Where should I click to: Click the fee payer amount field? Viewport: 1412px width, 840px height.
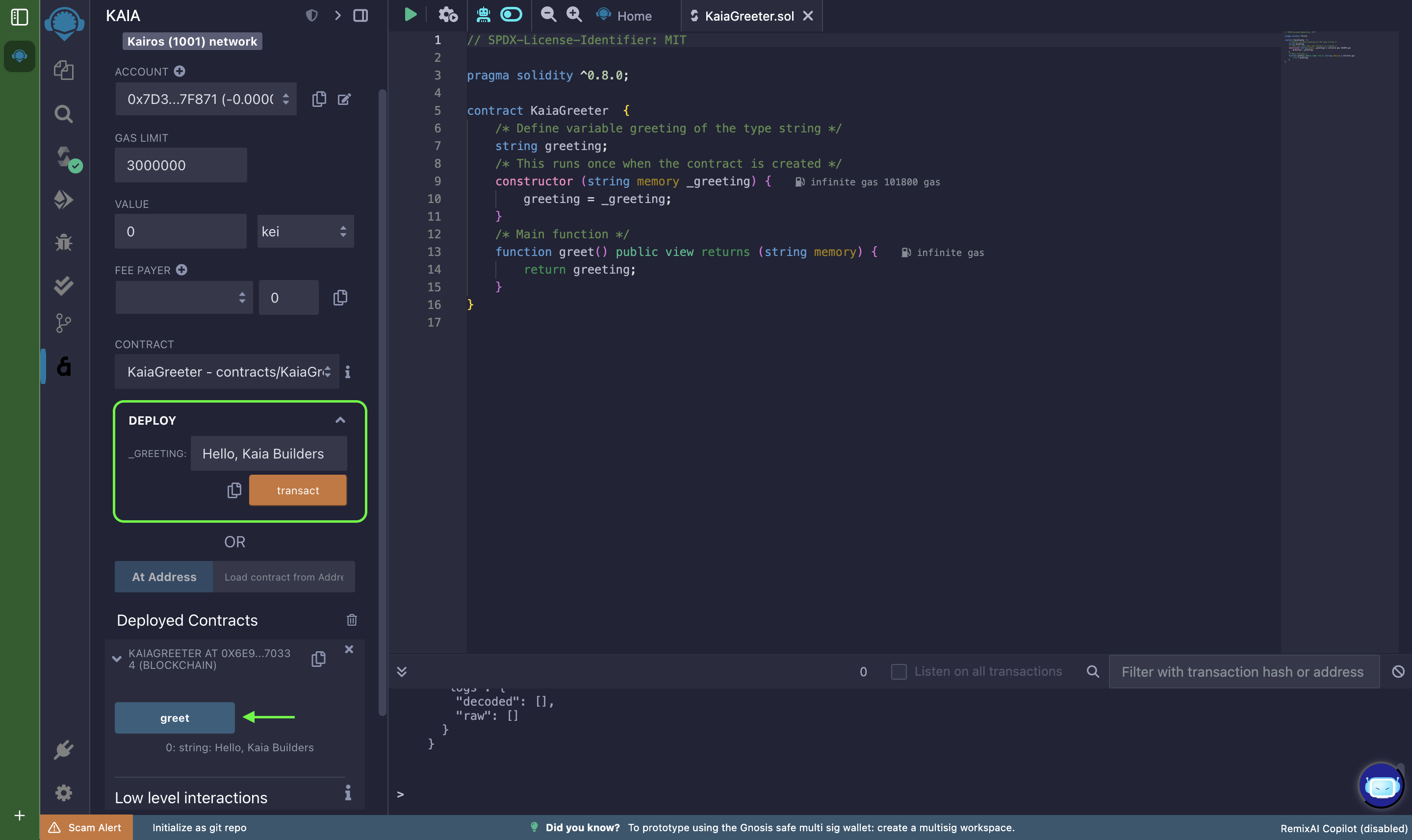click(x=289, y=297)
